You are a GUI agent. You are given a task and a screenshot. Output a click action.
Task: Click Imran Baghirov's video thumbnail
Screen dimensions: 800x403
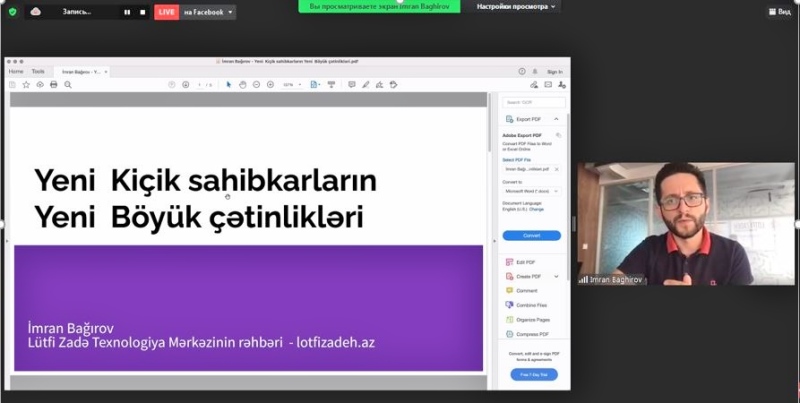click(x=686, y=223)
